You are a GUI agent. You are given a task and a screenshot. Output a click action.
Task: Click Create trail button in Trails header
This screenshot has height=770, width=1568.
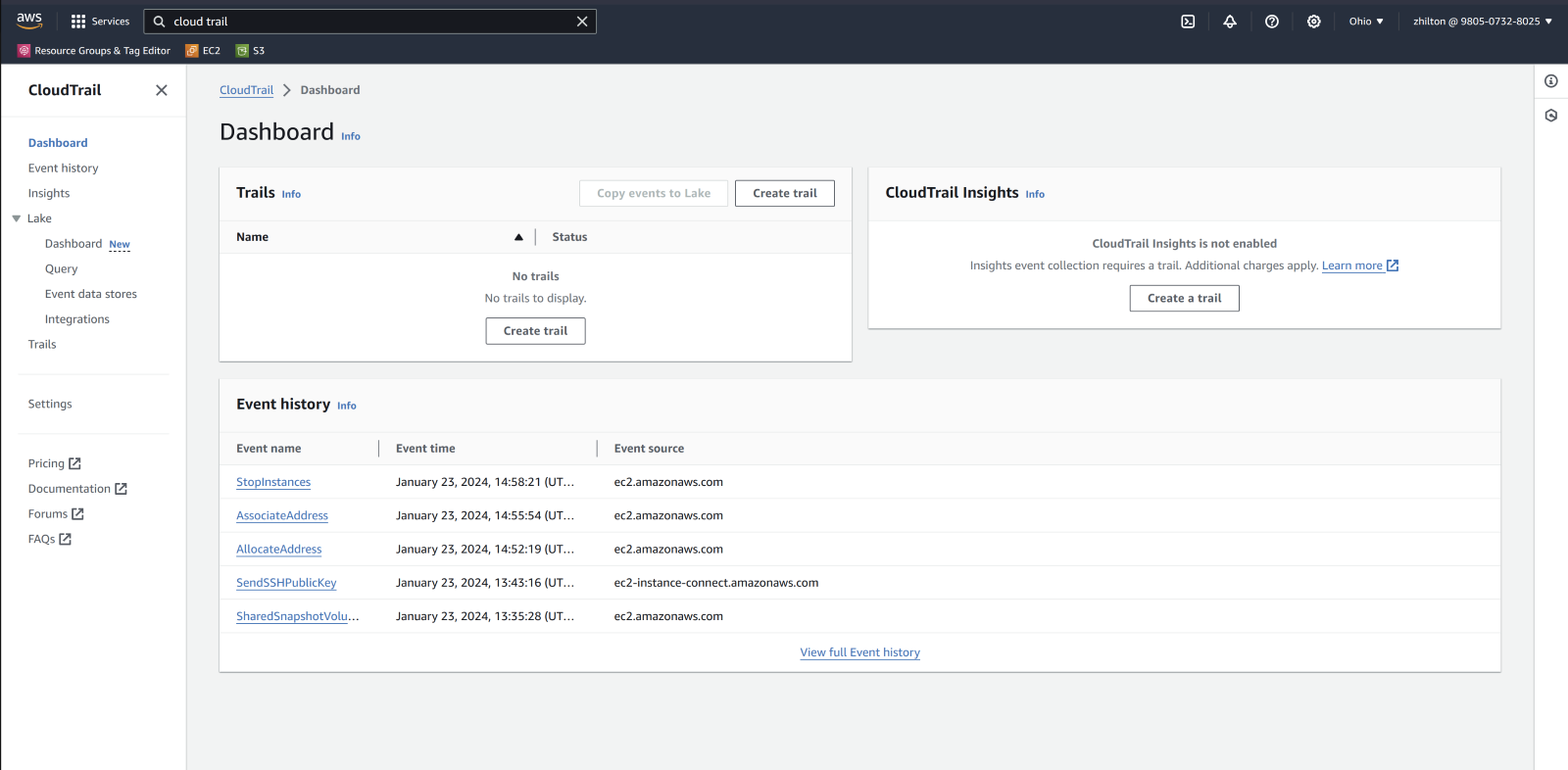click(x=785, y=193)
